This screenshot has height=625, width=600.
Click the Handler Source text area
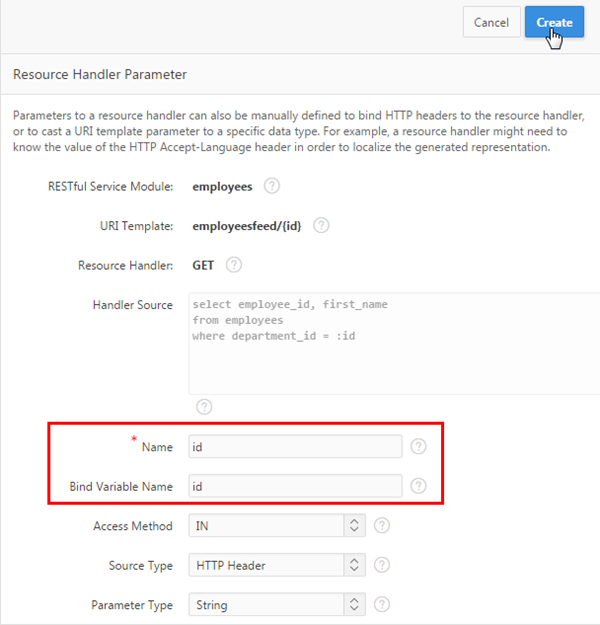390,343
